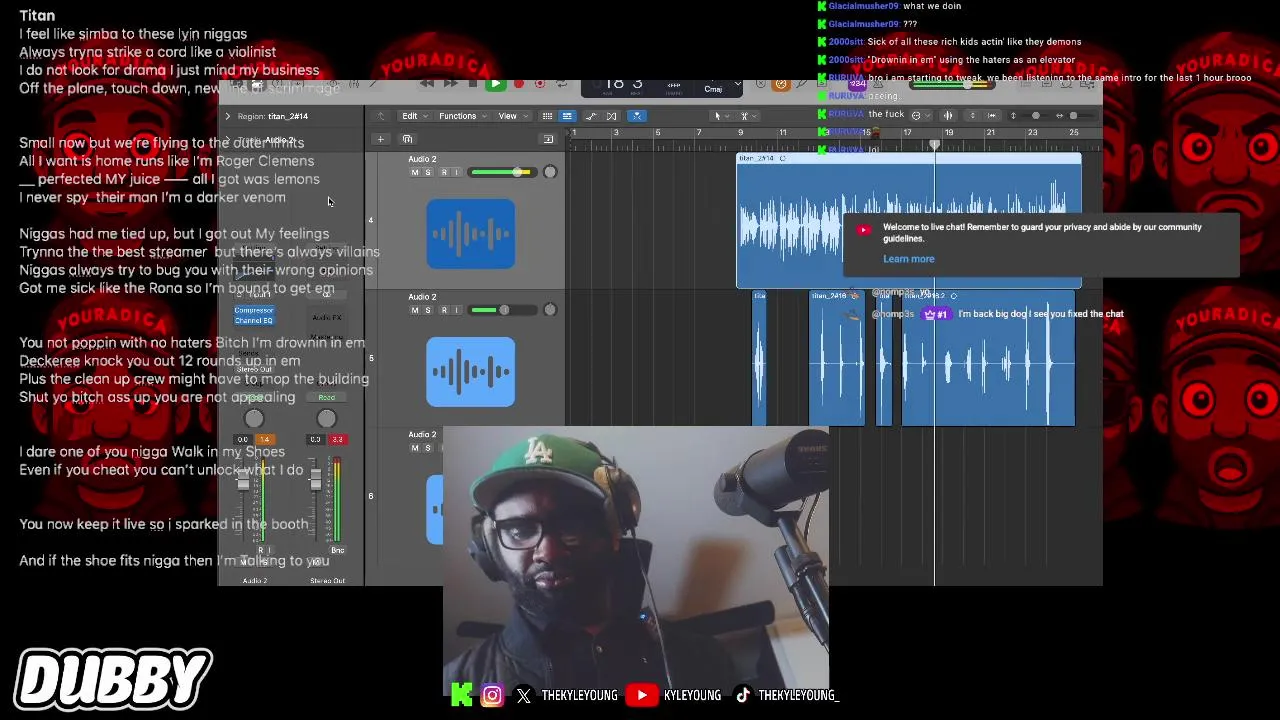Follow the Learn more link in chat notice
Screen dimensions: 1280x720
pyautogui.click(x=908, y=259)
